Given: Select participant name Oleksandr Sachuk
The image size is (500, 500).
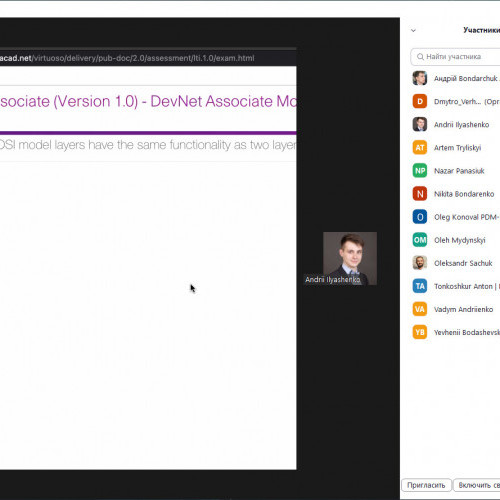Looking at the screenshot, I should pos(463,263).
